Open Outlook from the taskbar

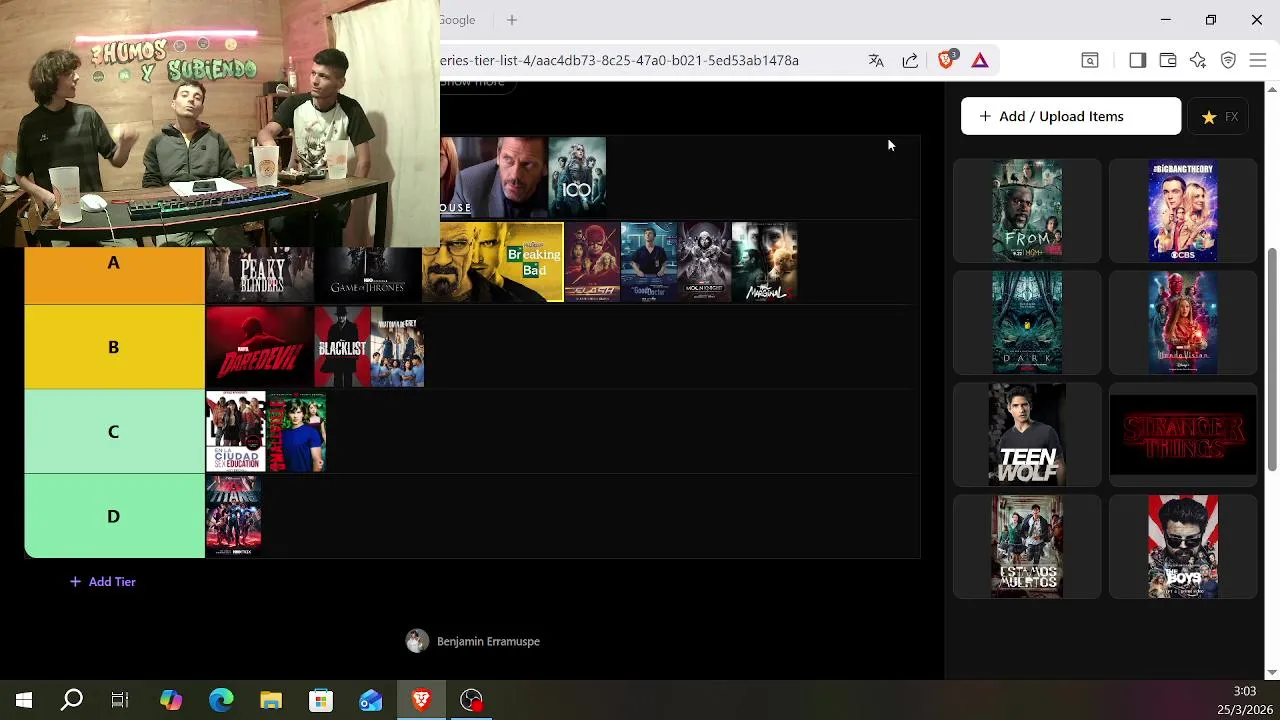pyautogui.click(x=371, y=700)
